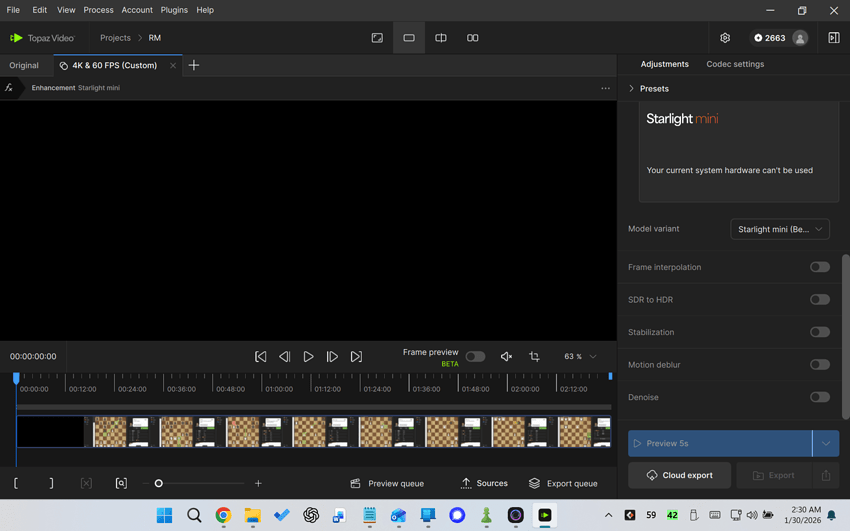Jump to the last frame
The width and height of the screenshot is (850, 531).
tap(356, 357)
